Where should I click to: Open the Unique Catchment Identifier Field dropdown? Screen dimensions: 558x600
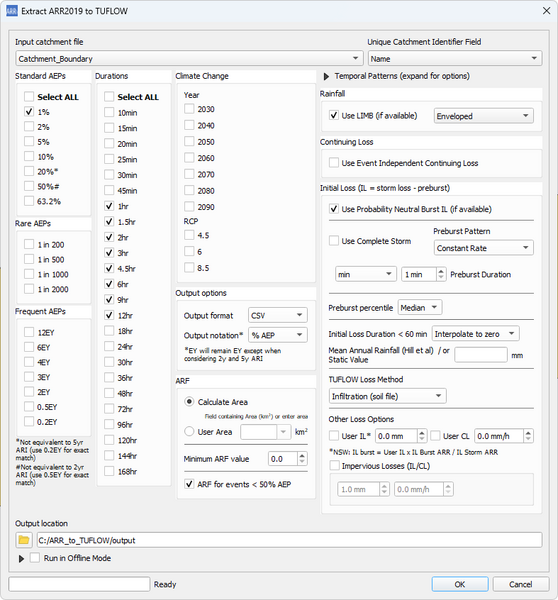[x=455, y=59]
